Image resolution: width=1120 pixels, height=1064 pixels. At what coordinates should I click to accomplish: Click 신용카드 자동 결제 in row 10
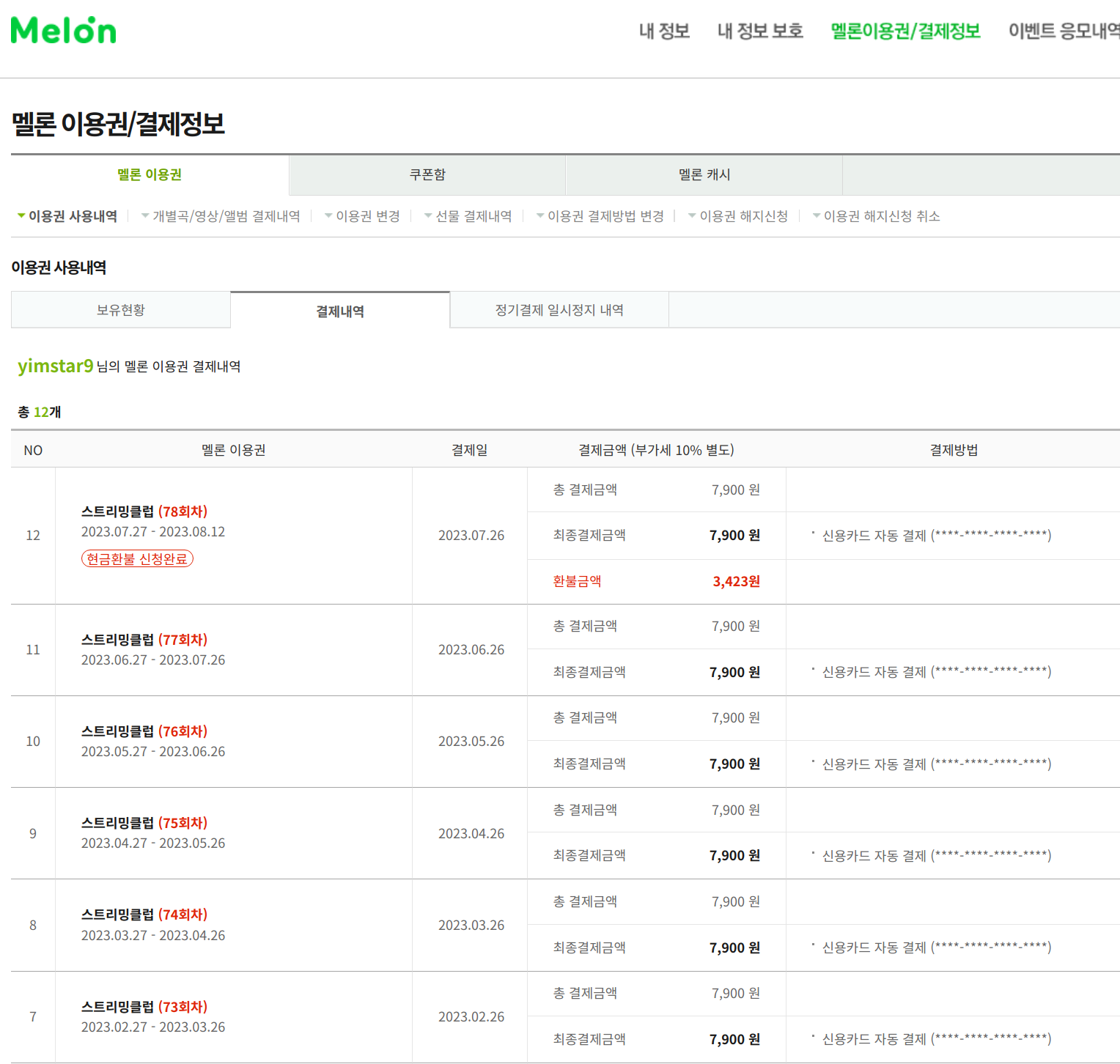[937, 764]
